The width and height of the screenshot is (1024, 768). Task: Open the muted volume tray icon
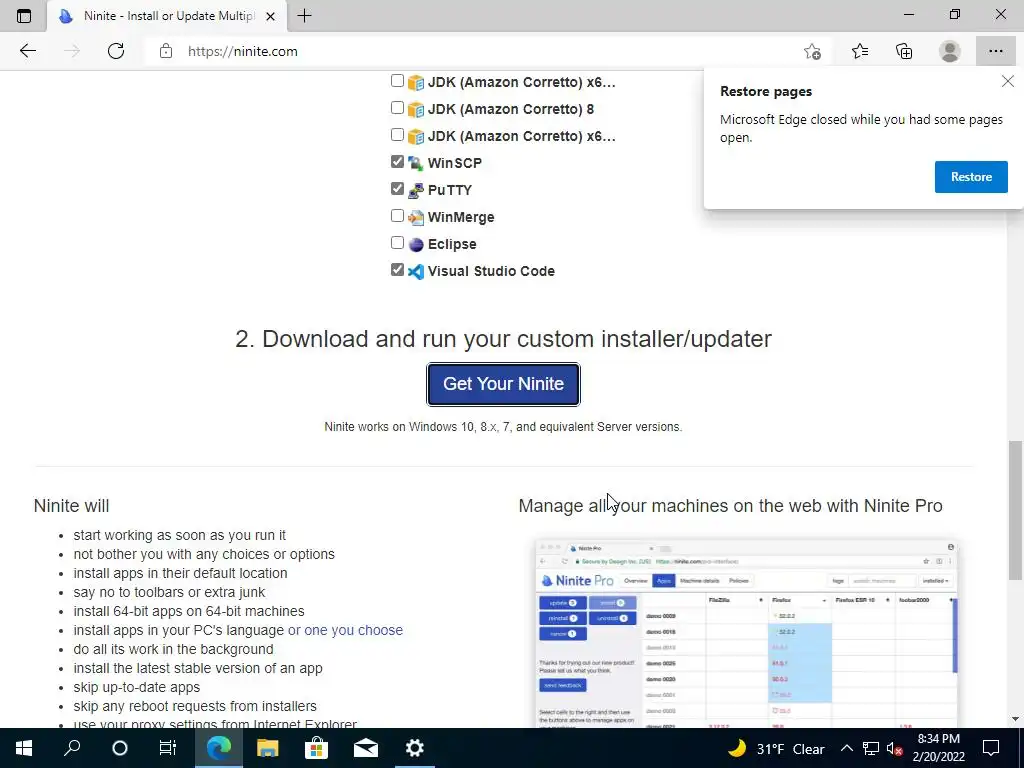click(x=894, y=748)
